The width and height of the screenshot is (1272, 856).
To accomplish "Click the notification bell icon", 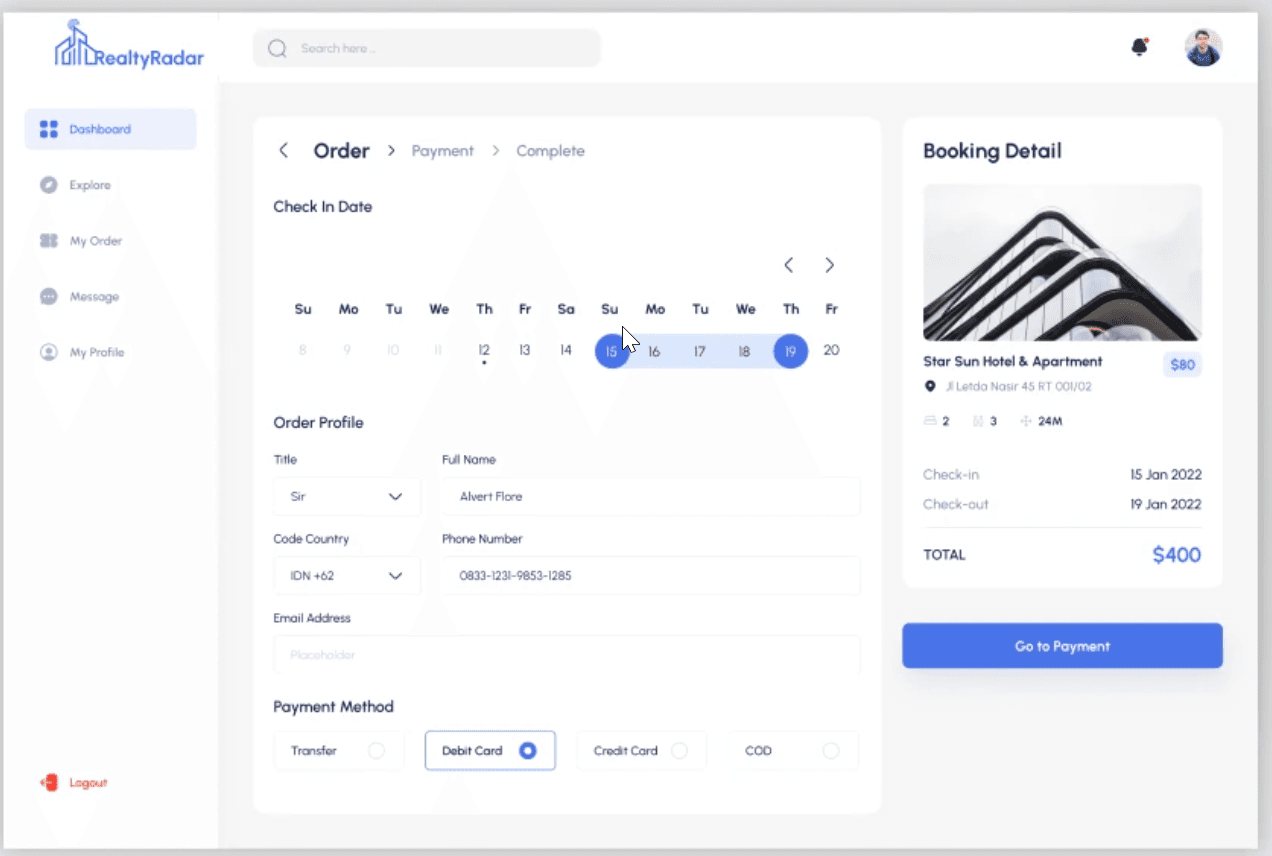I will [x=1139, y=47].
